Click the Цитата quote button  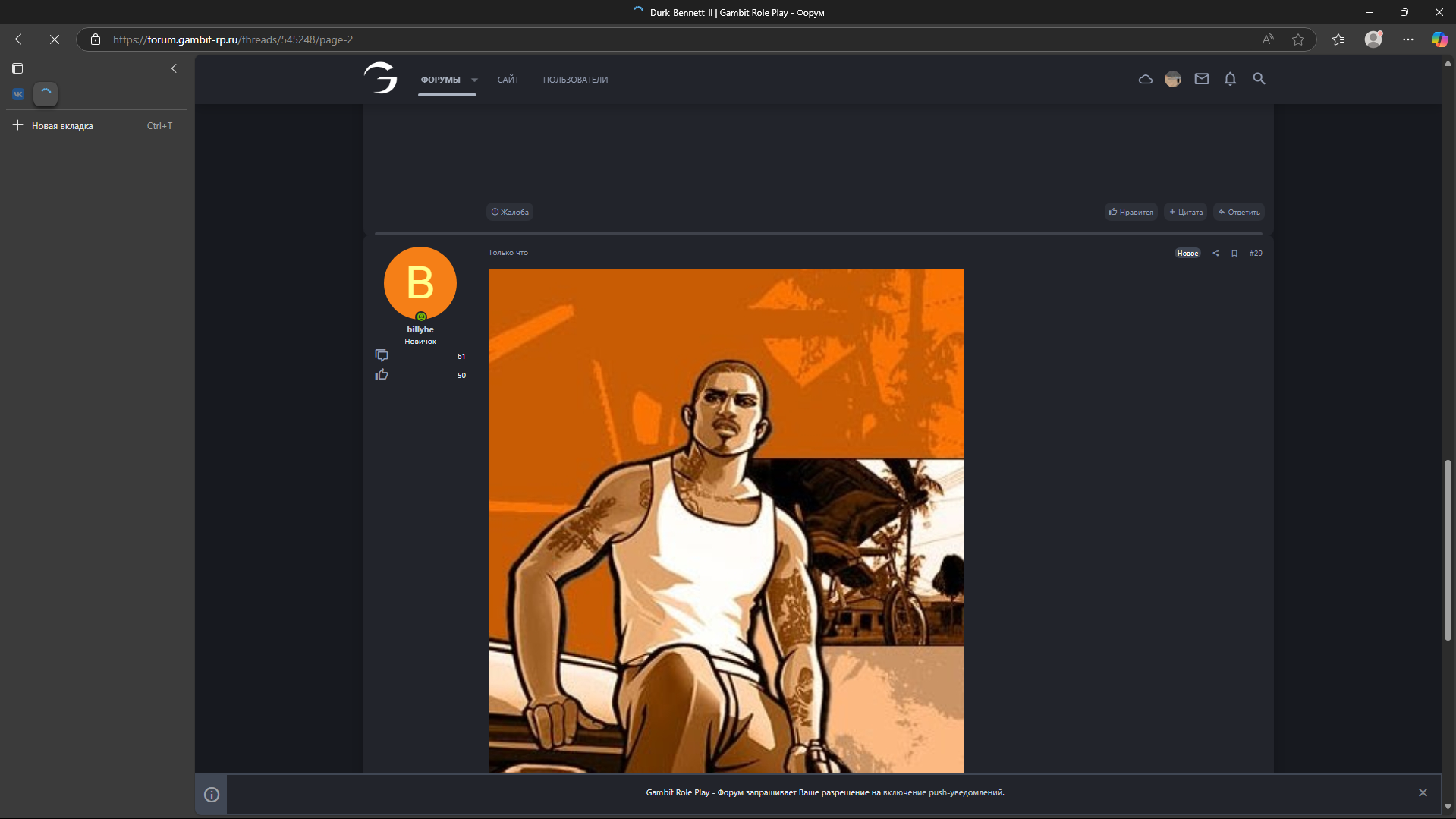1186,213
